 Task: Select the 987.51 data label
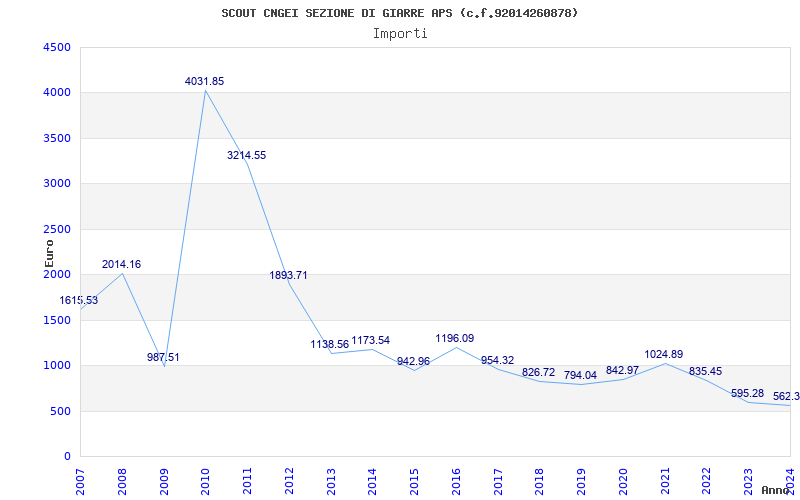pos(163,357)
